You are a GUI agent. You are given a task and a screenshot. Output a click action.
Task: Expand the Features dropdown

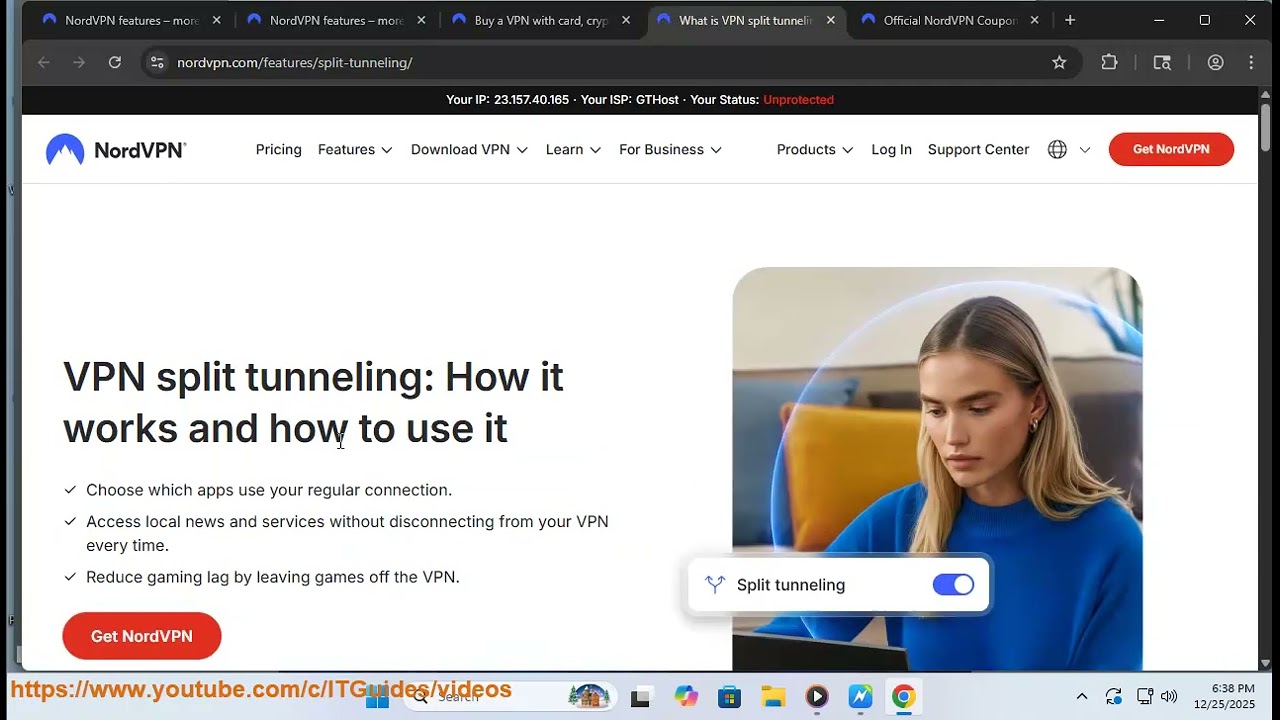click(355, 150)
